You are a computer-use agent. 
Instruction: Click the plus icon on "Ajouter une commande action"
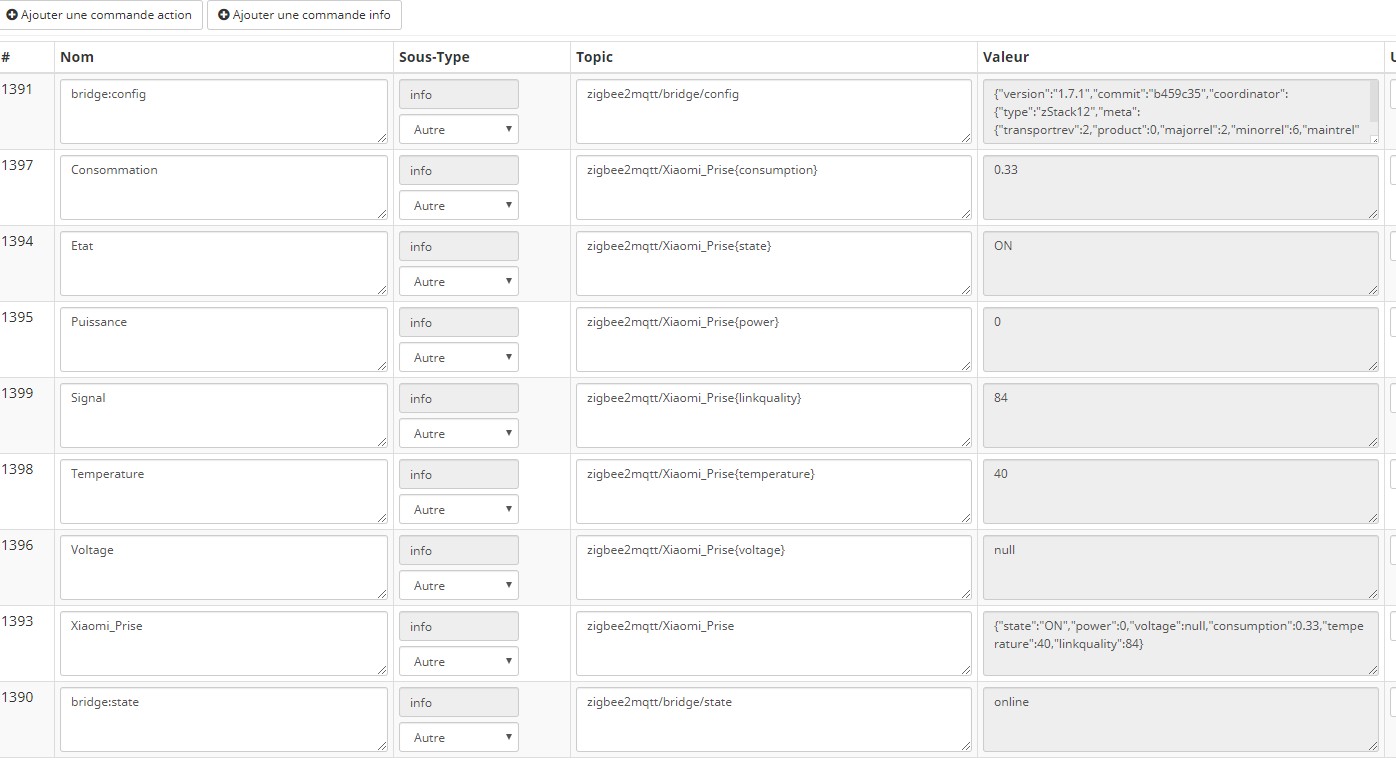coord(13,15)
